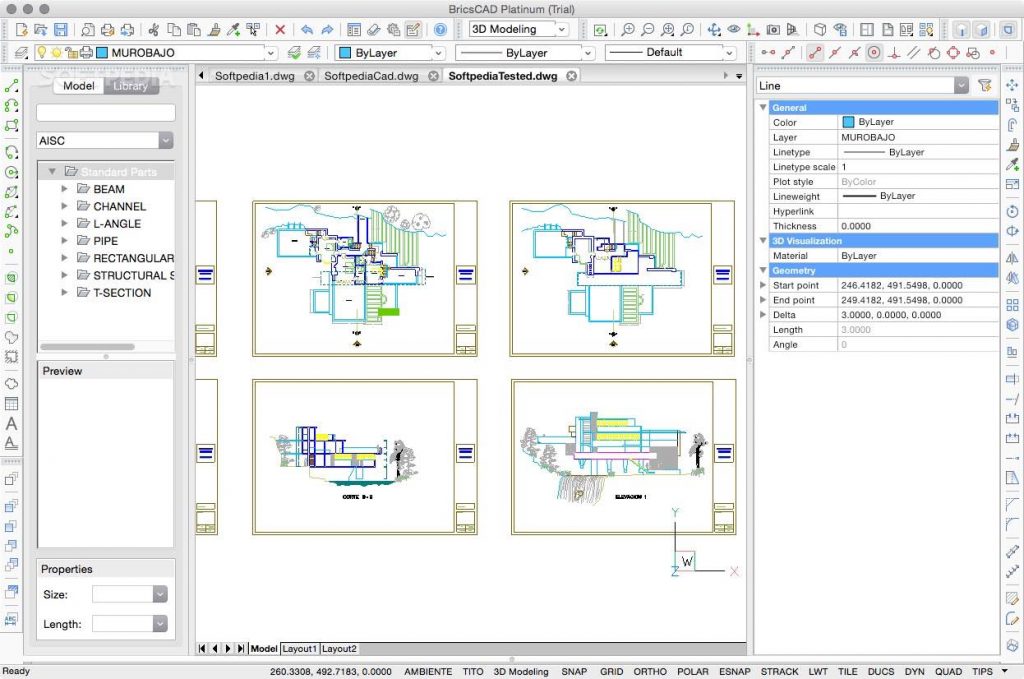The width and height of the screenshot is (1024, 679).
Task: Select the Save tool in the toolbar
Action: click(60, 29)
